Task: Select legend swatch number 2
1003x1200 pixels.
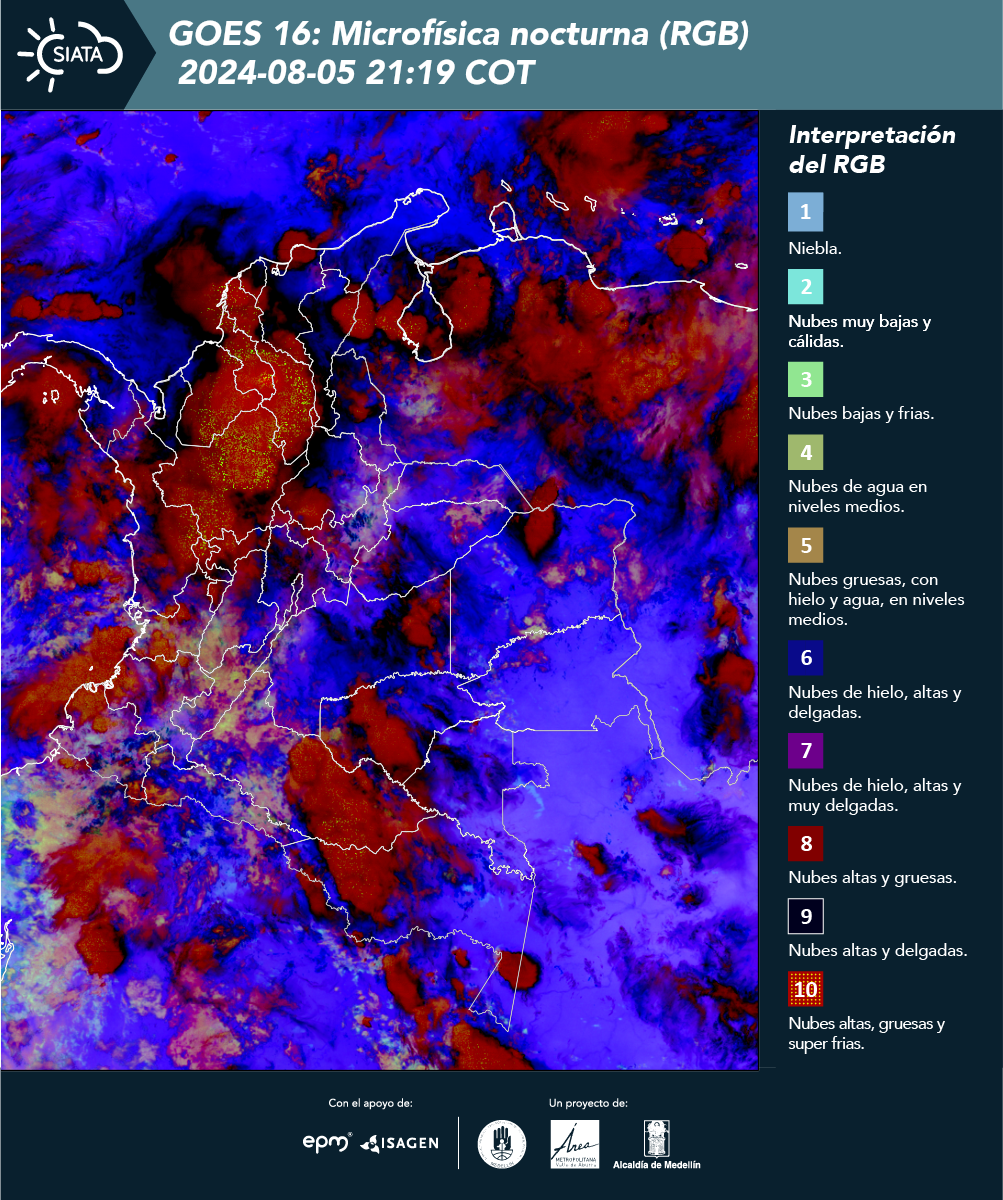Action: click(x=805, y=287)
